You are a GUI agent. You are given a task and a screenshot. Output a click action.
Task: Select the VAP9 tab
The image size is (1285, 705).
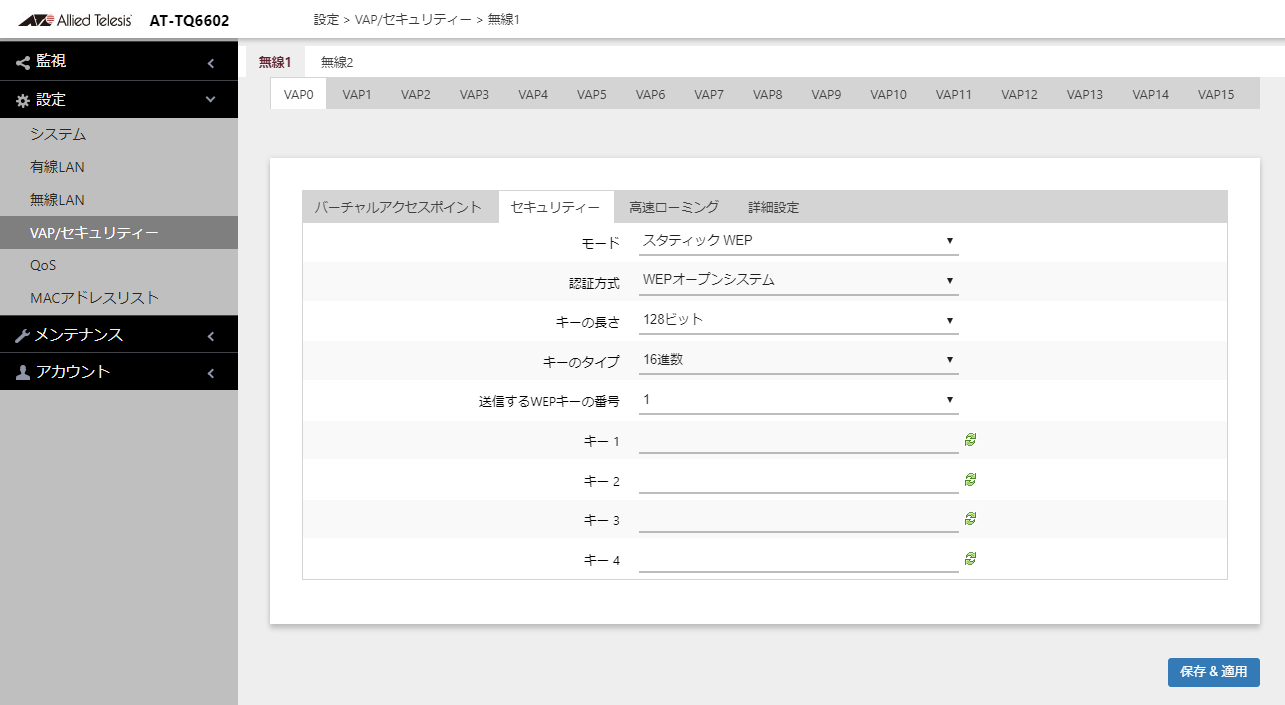pos(827,95)
